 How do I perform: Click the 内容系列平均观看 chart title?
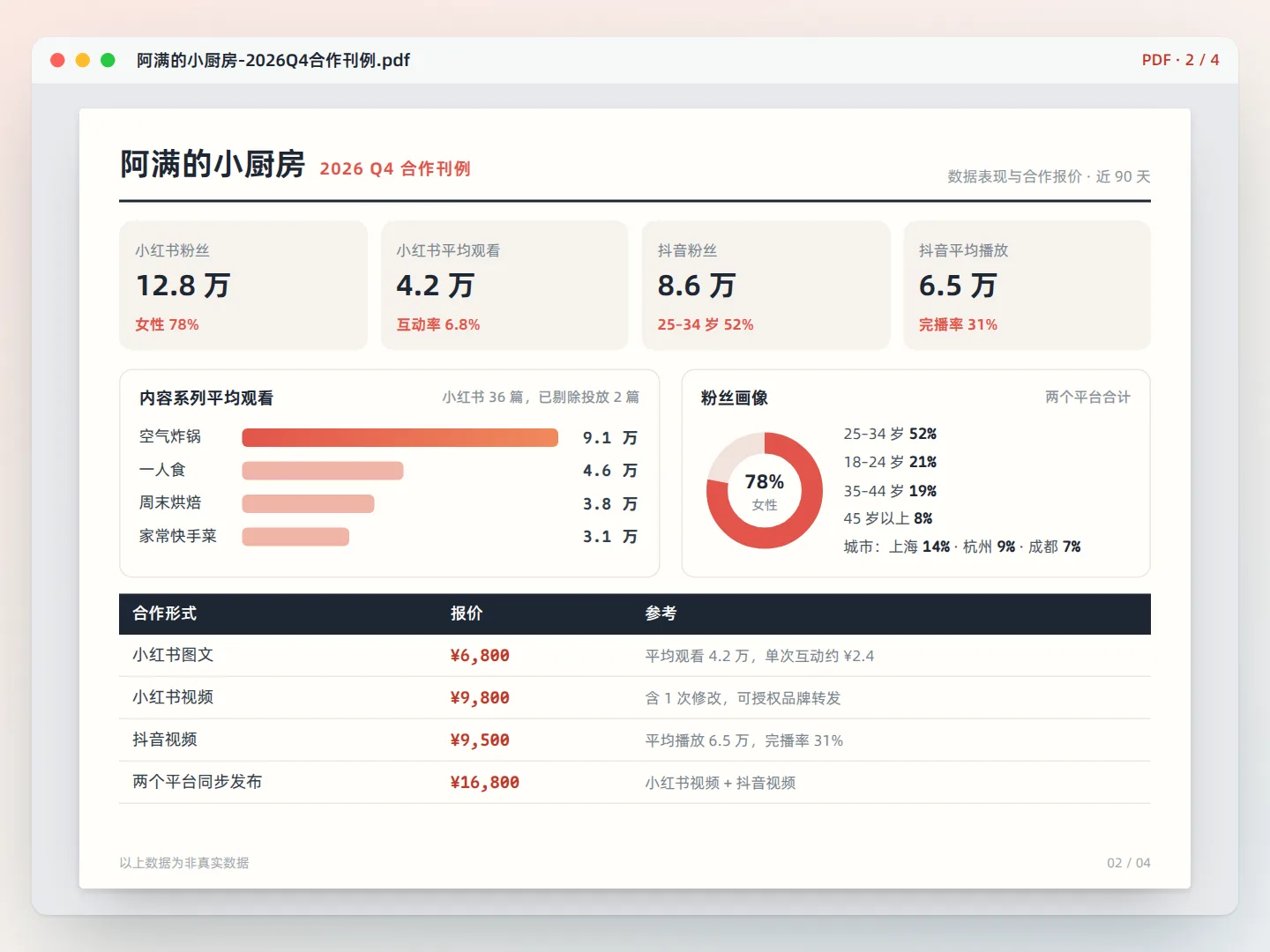[x=206, y=398]
